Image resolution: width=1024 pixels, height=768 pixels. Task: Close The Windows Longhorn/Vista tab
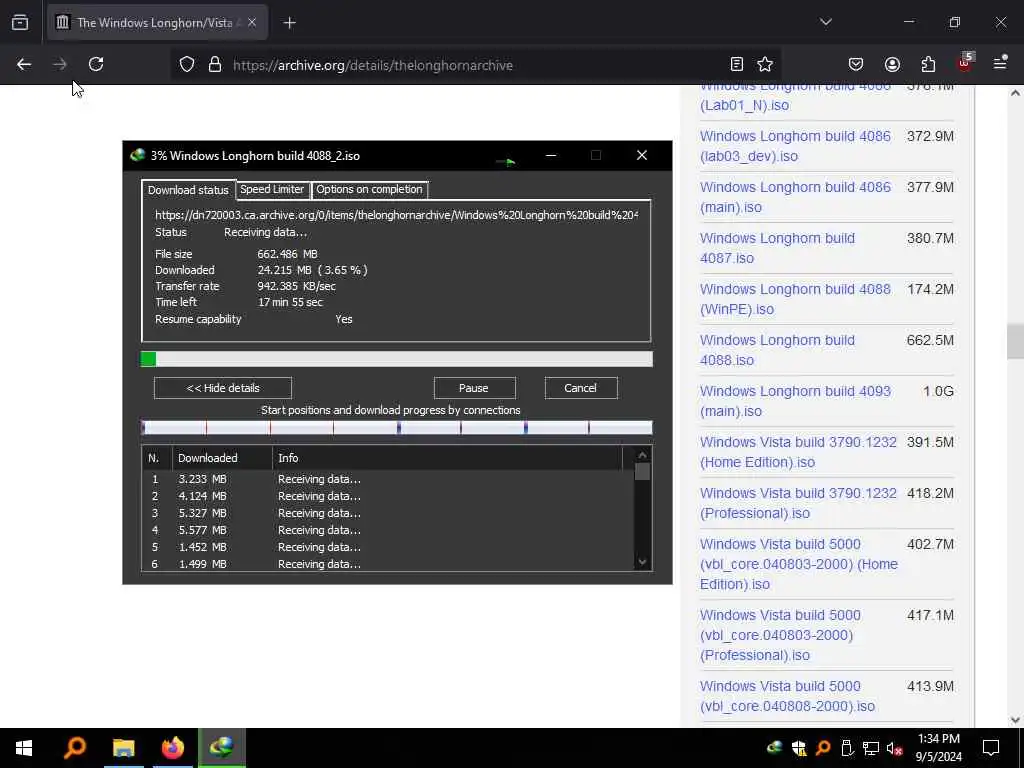coord(252,23)
